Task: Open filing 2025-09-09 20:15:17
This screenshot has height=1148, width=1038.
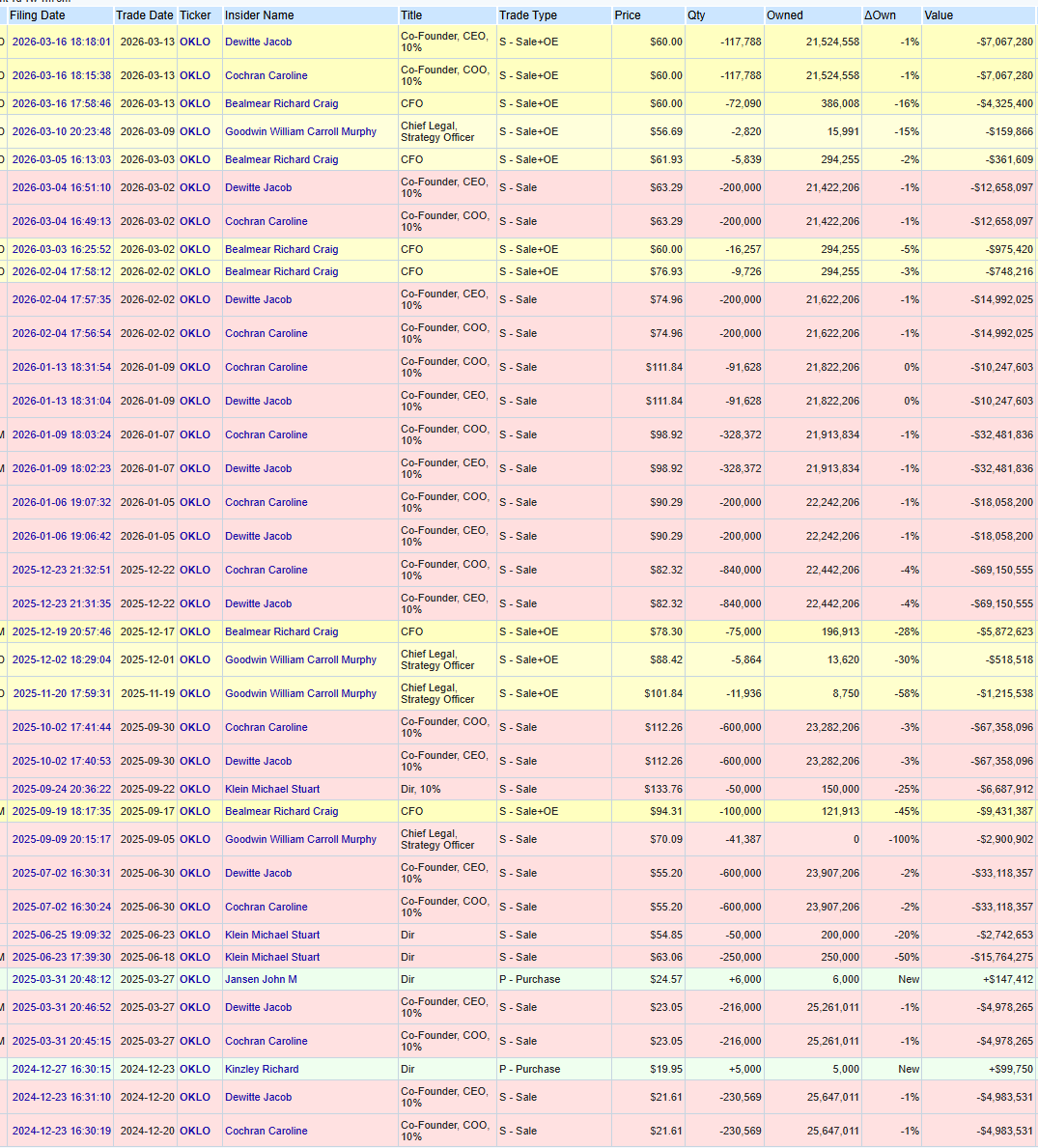Action: click(x=62, y=839)
